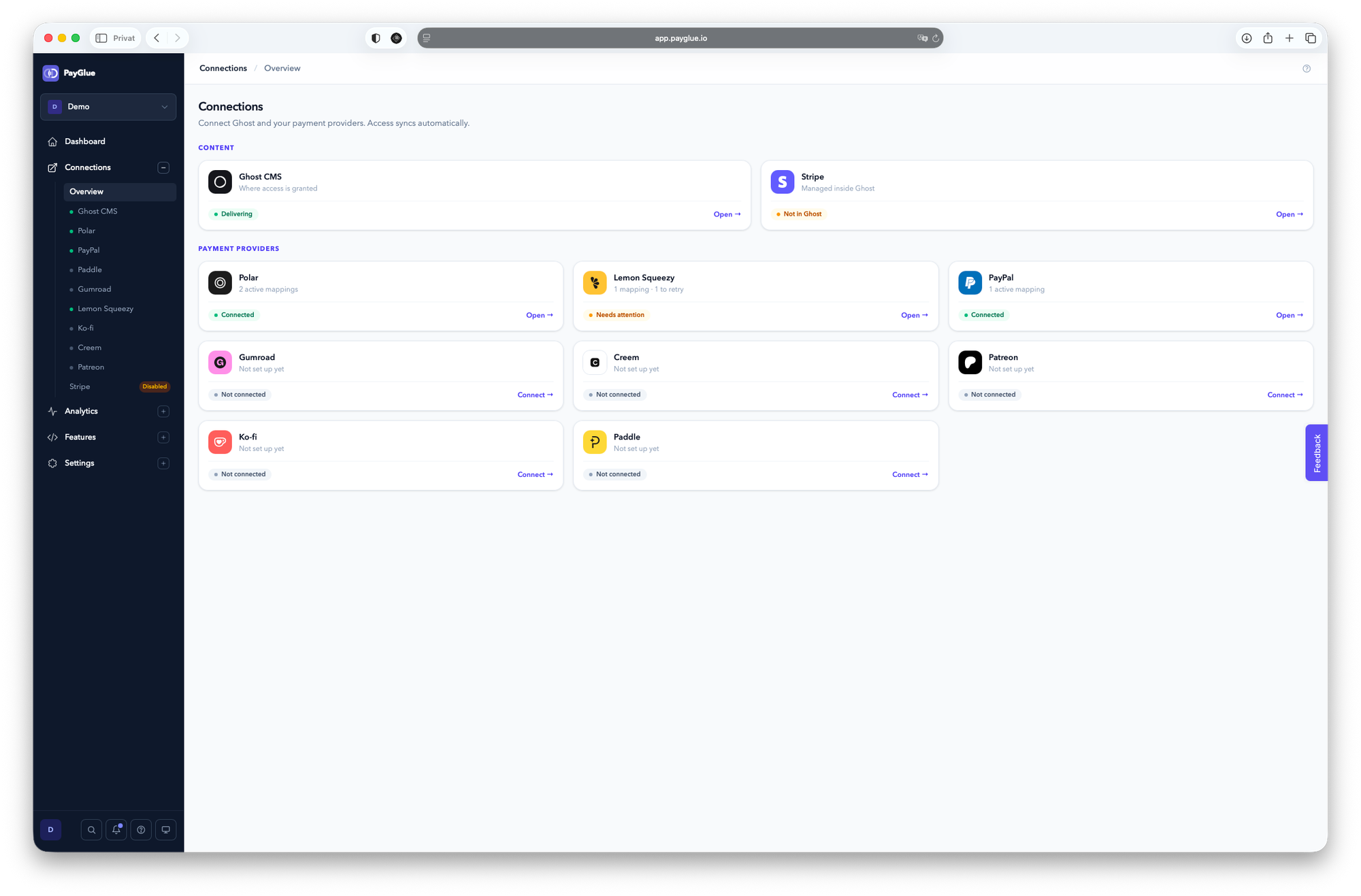Click the Paddle provider icon

pyautogui.click(x=595, y=442)
